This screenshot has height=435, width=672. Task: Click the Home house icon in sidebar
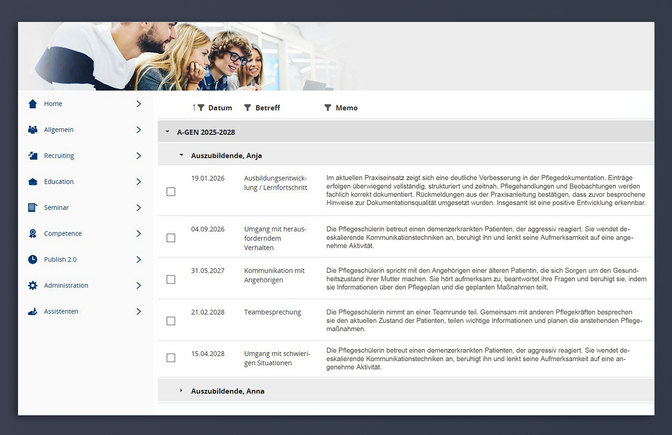[33, 104]
